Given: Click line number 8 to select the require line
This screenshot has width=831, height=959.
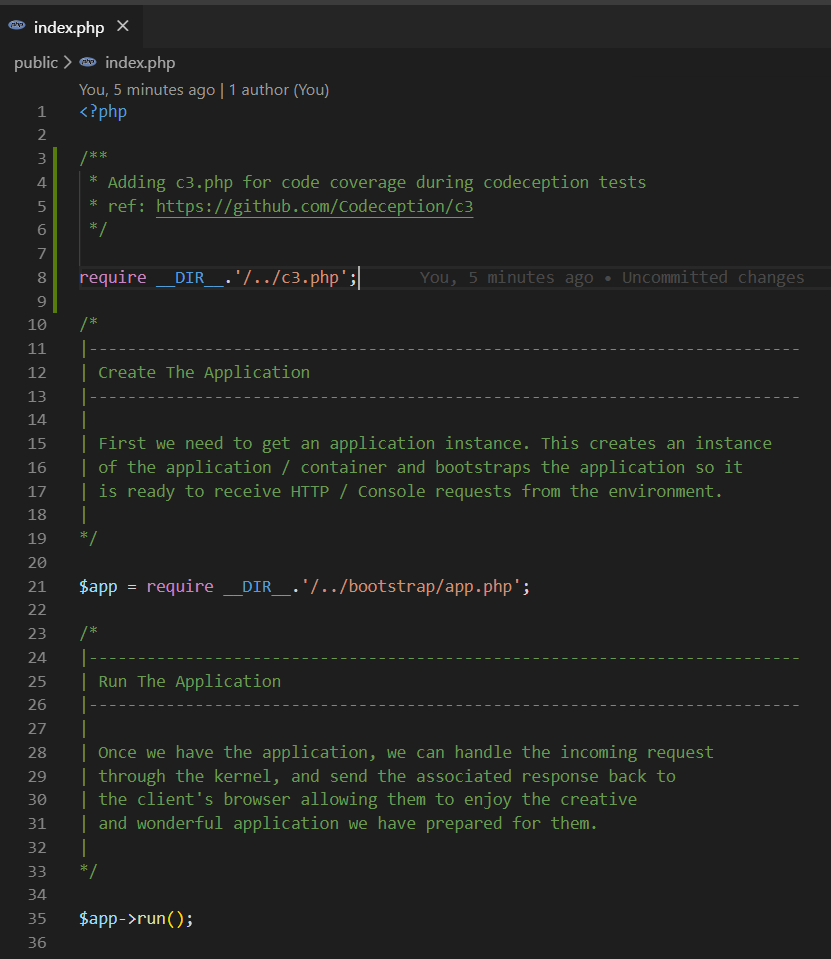Looking at the screenshot, I should tap(41, 277).
